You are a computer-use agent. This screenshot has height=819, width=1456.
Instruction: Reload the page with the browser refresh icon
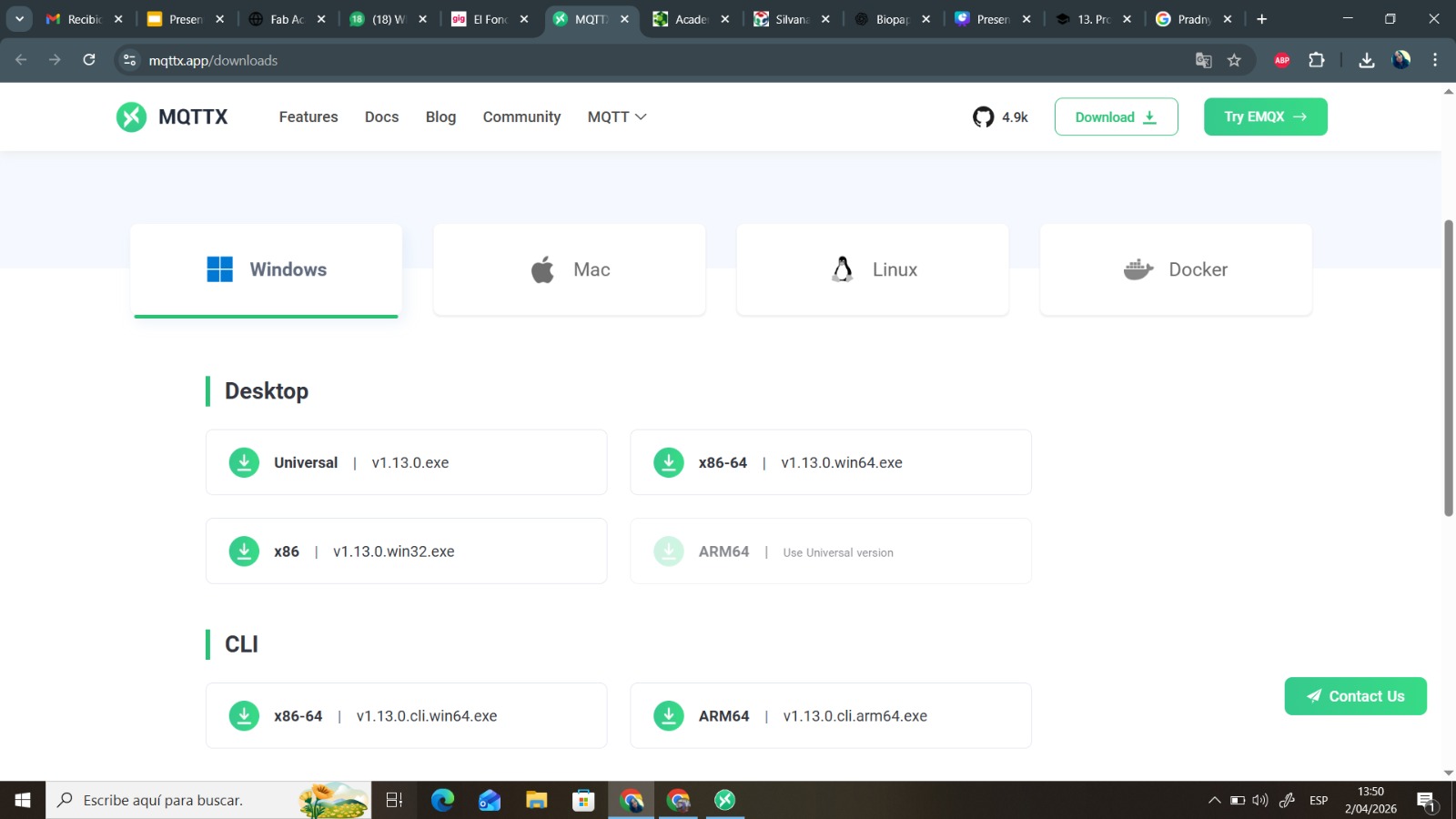tap(89, 60)
